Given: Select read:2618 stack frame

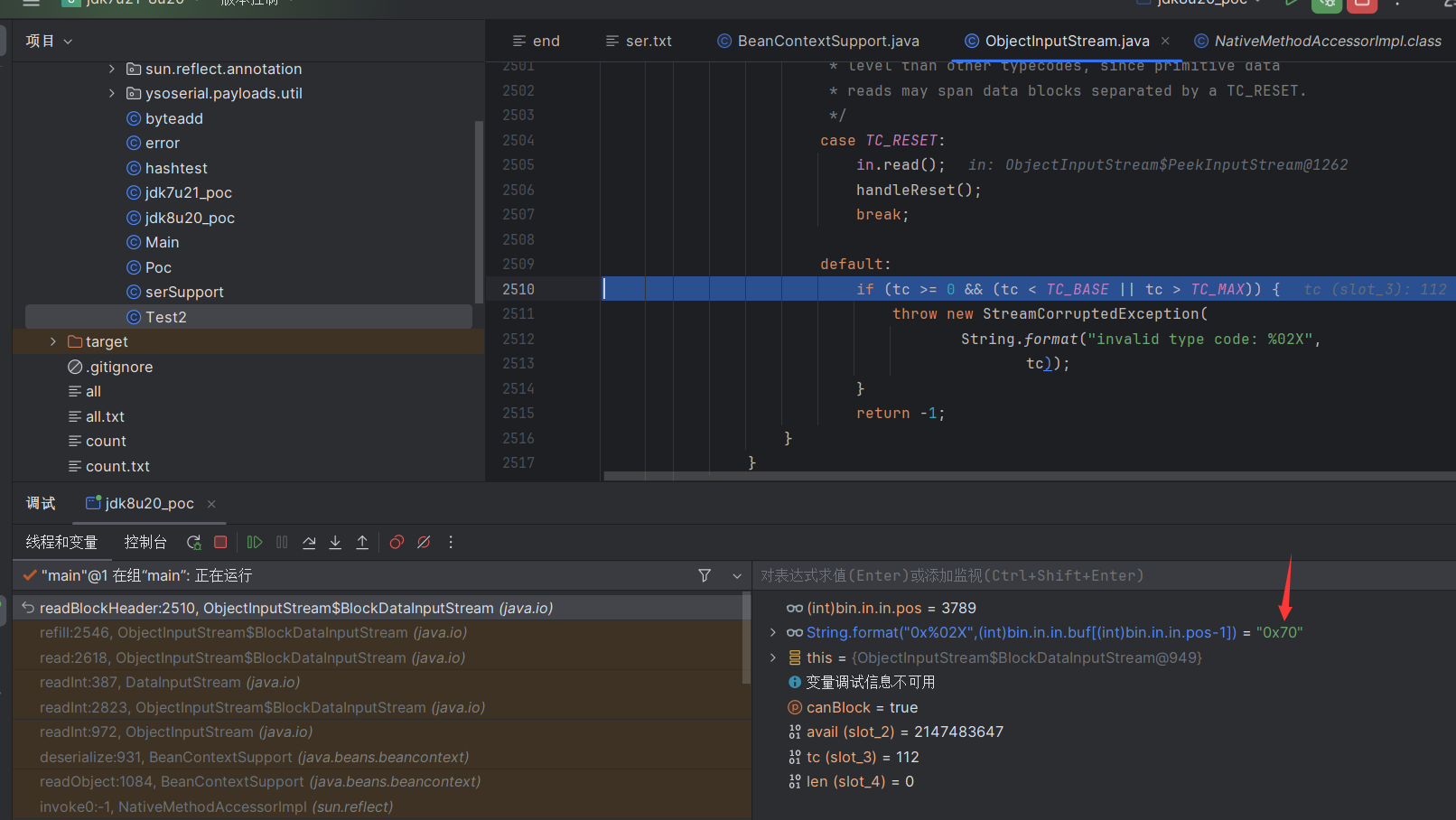Looking at the screenshot, I should (381, 657).
